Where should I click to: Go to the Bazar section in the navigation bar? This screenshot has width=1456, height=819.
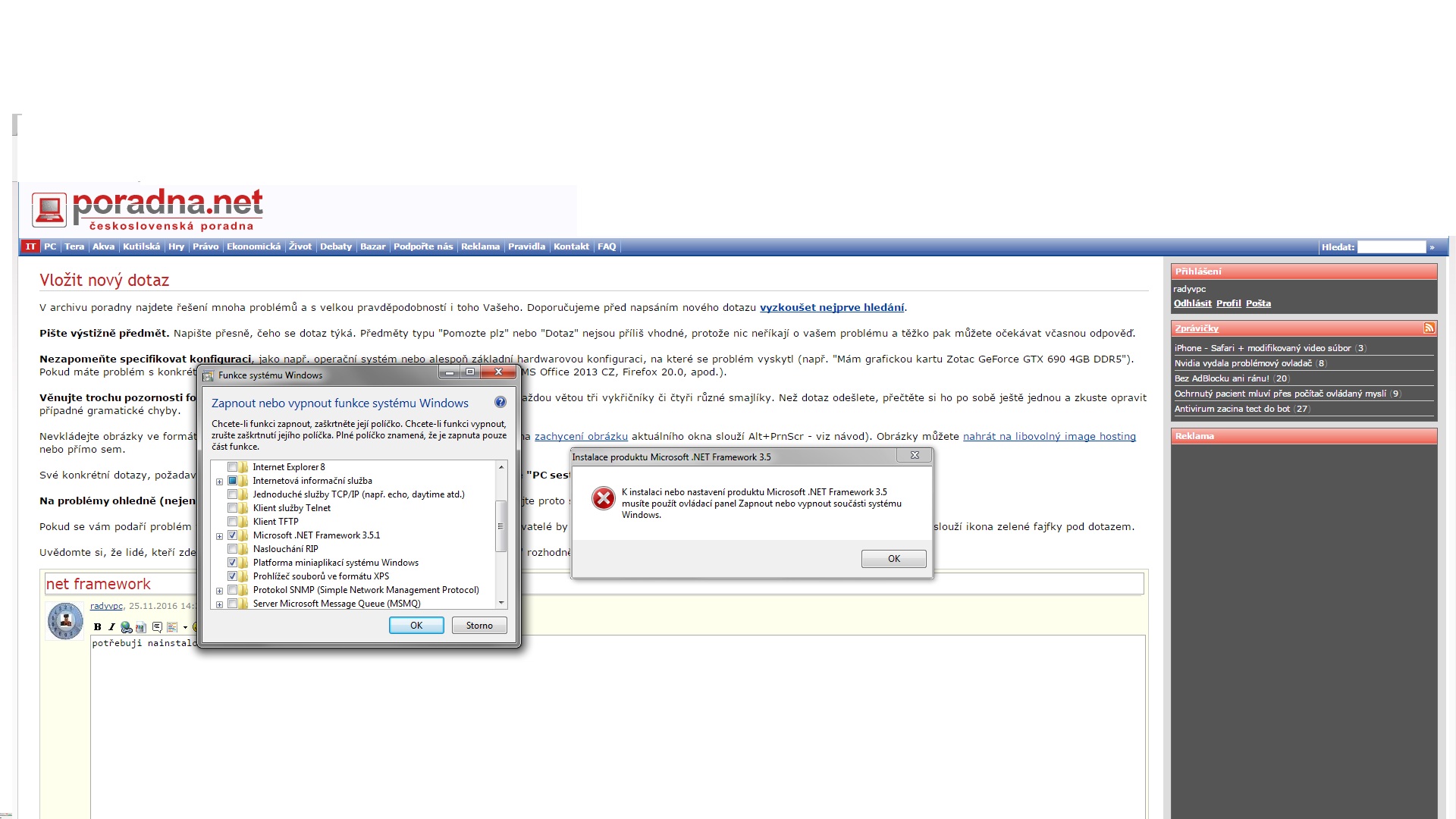pyautogui.click(x=372, y=246)
